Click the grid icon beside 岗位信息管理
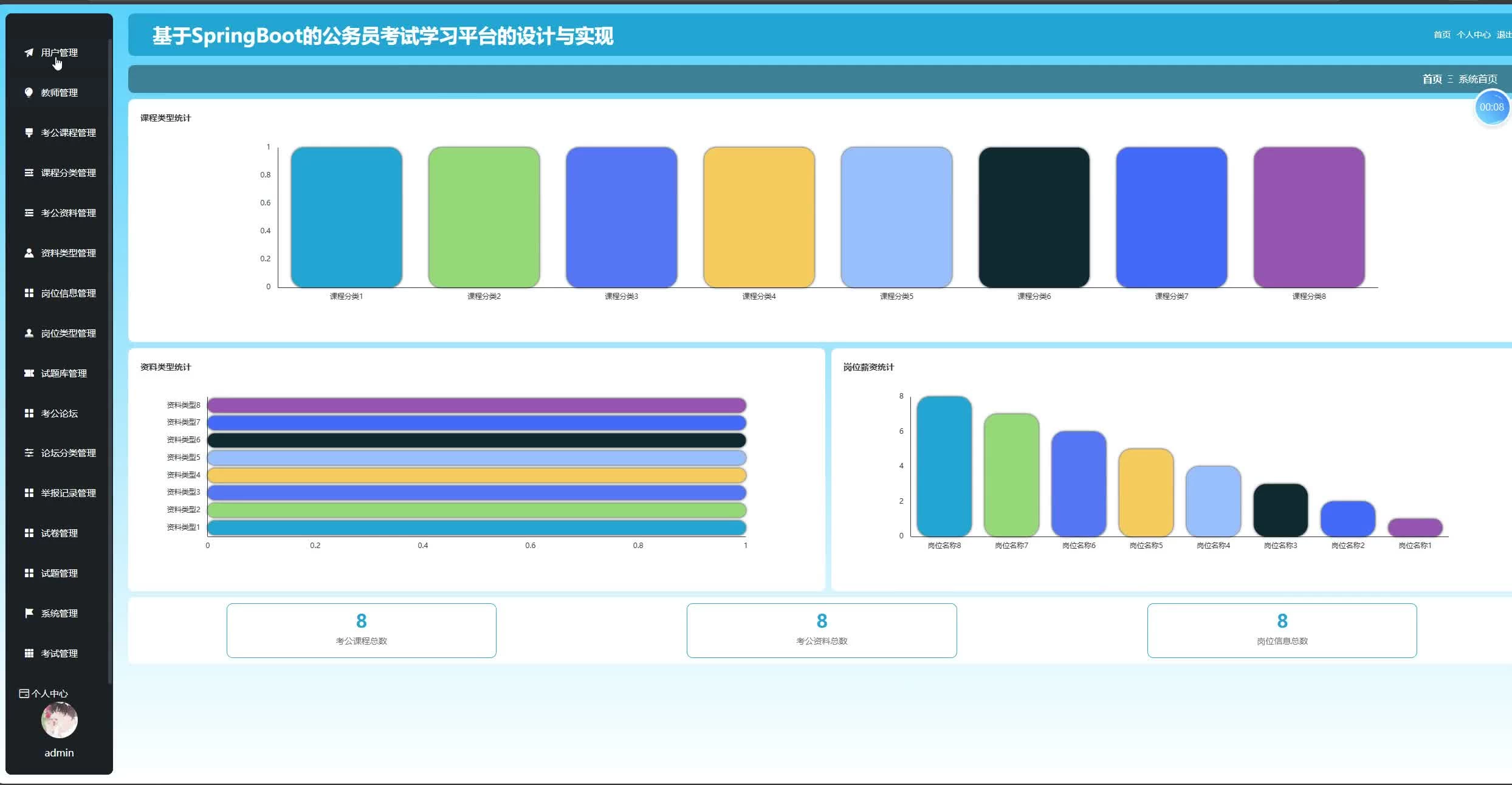The height and width of the screenshot is (785, 1512). pos(29,293)
